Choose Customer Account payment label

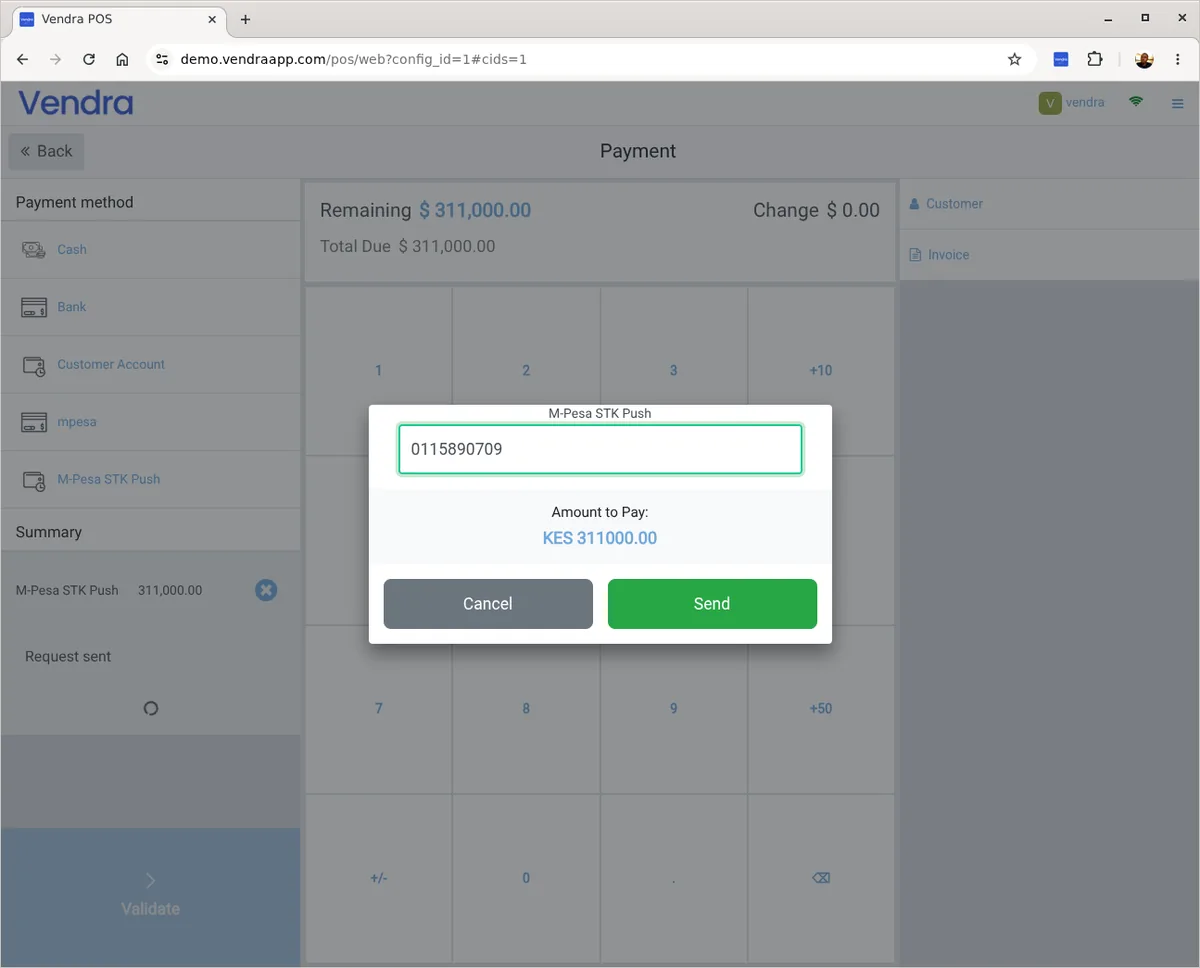tap(111, 364)
